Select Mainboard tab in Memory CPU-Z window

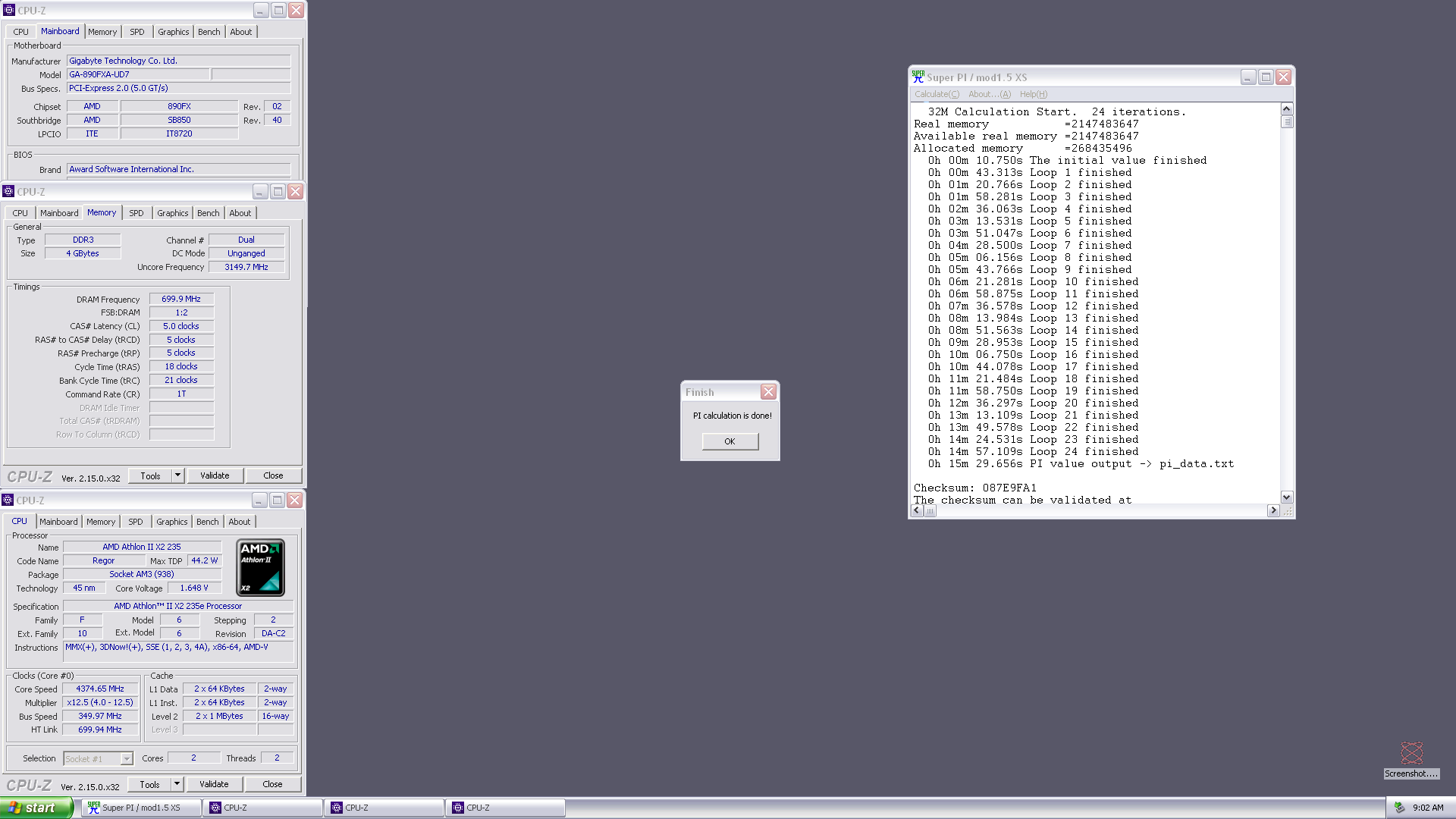coord(59,213)
